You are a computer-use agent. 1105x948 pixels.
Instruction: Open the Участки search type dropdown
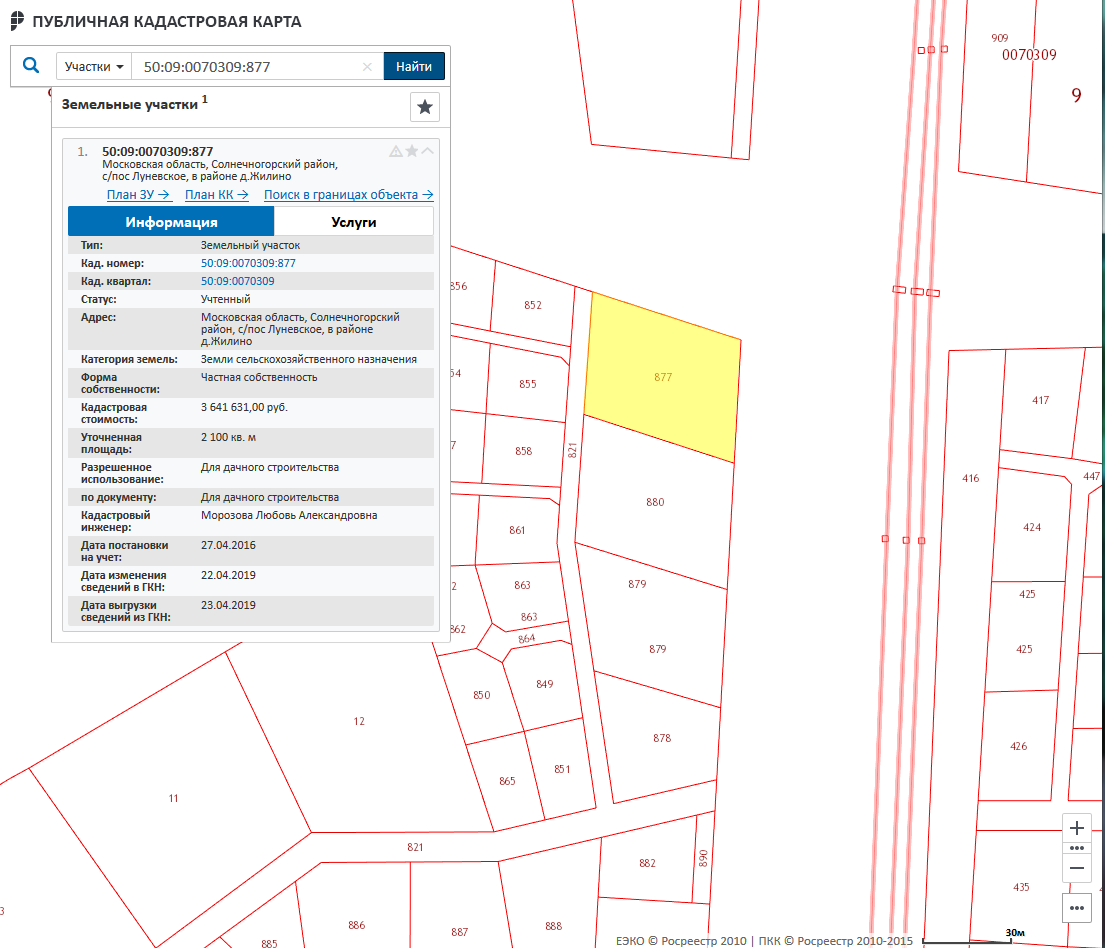94,66
